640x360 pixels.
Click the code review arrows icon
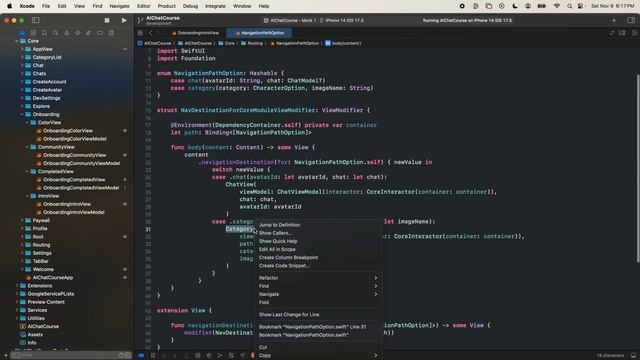pos(612,33)
